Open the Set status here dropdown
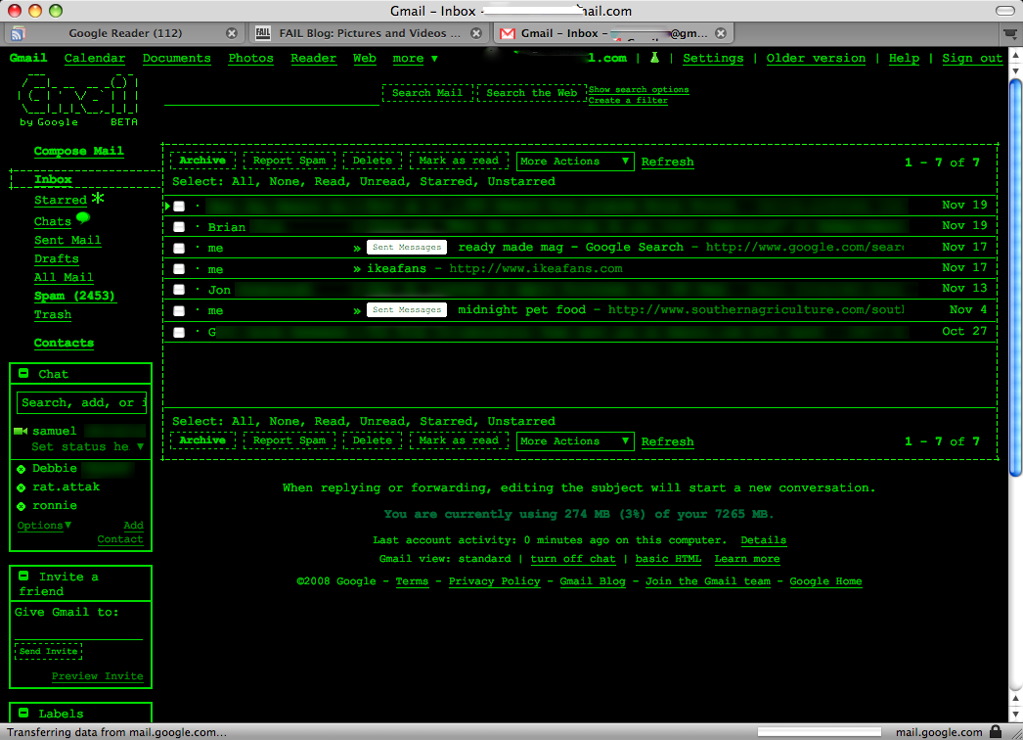 pyautogui.click(x=87, y=447)
